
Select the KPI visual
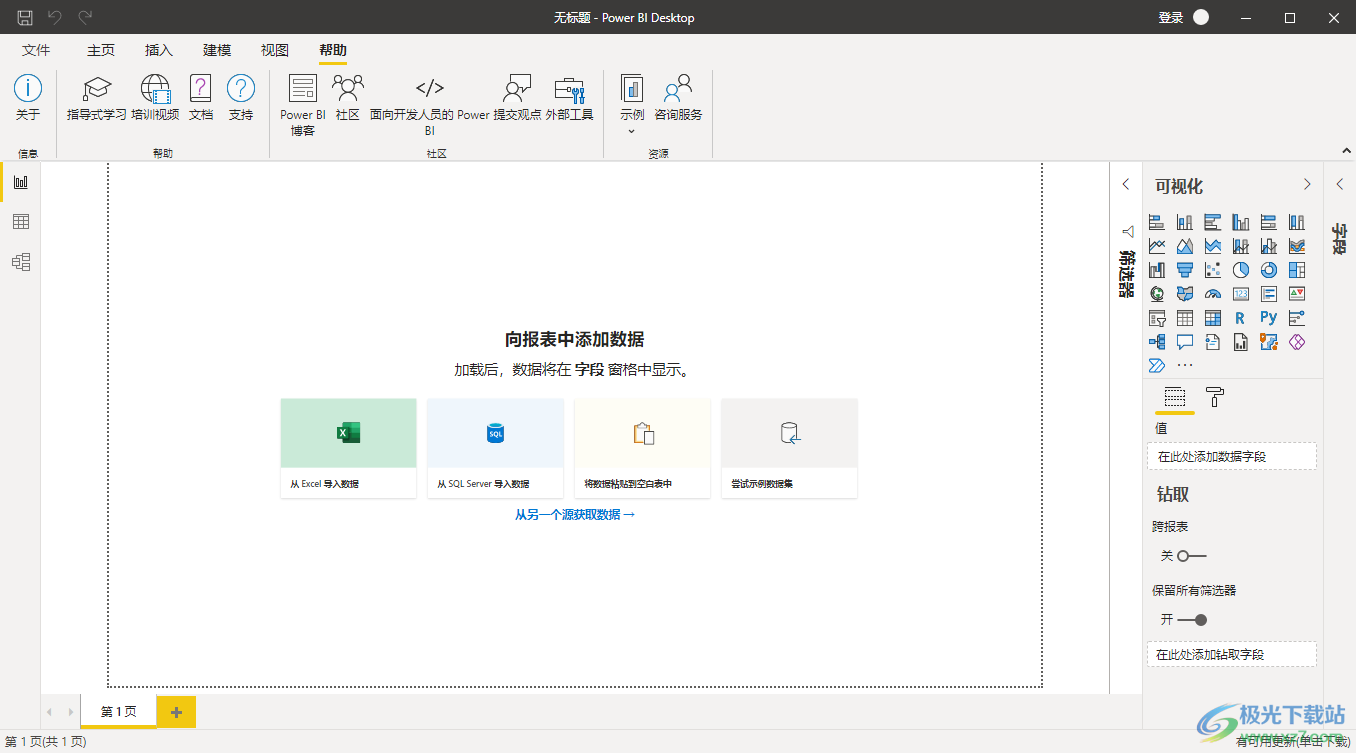pos(1297,294)
